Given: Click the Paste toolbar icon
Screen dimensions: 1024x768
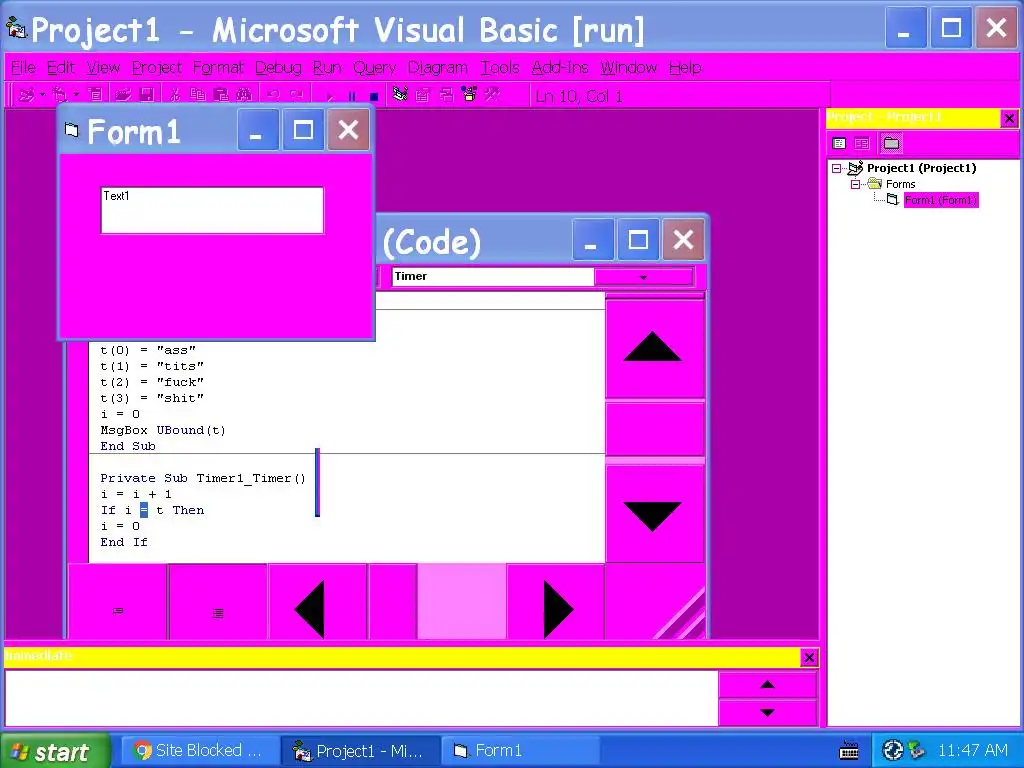Looking at the screenshot, I should pos(221,95).
